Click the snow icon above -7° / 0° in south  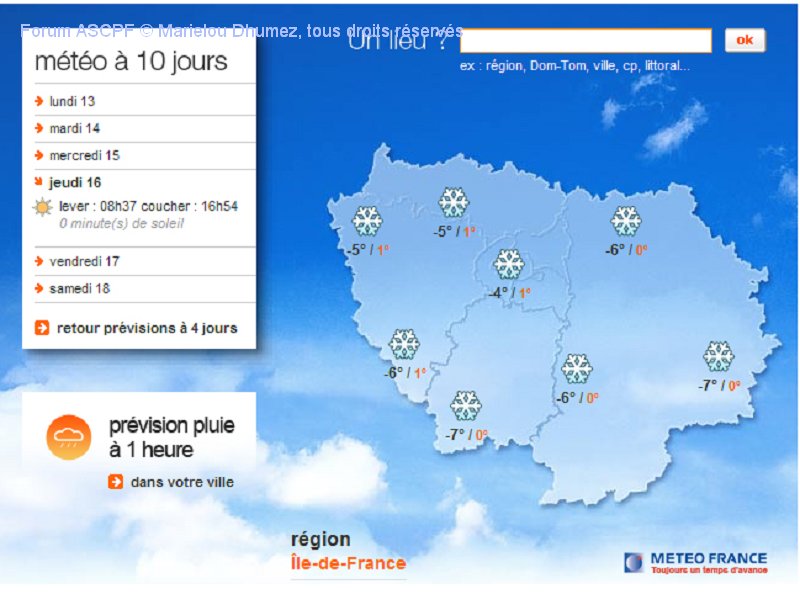click(466, 406)
